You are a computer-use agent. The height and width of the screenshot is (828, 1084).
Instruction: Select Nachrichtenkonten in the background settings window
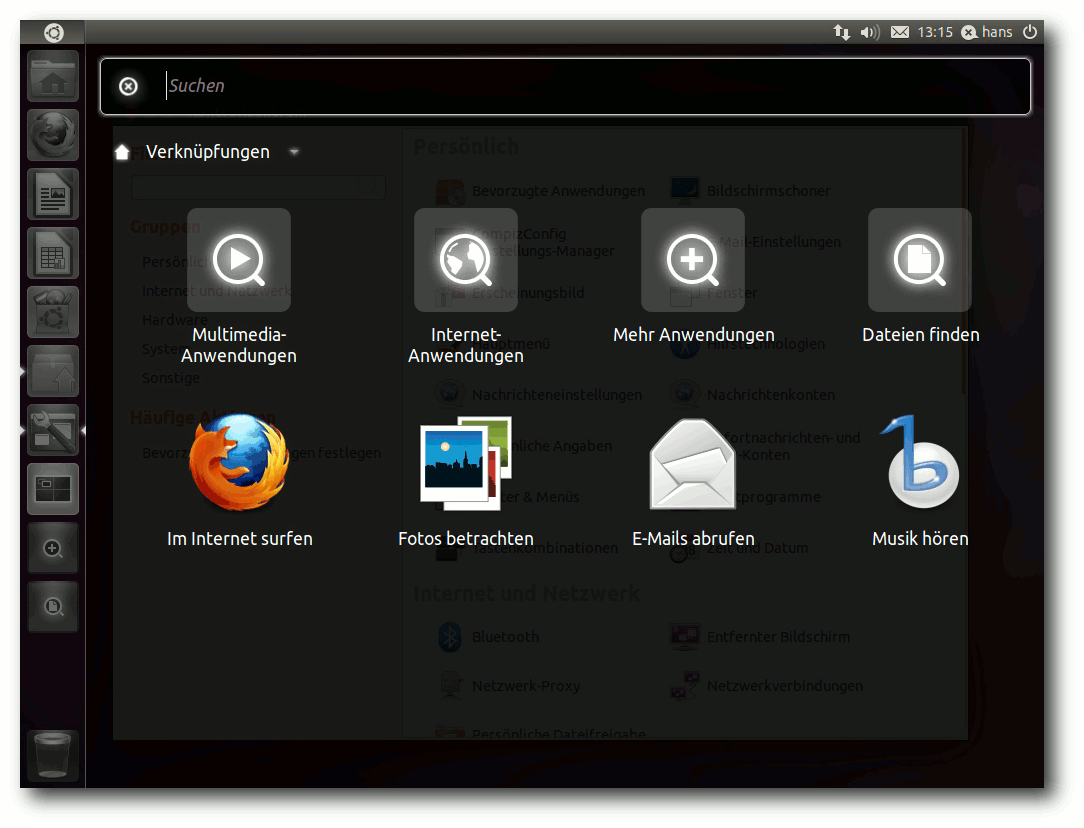click(753, 395)
